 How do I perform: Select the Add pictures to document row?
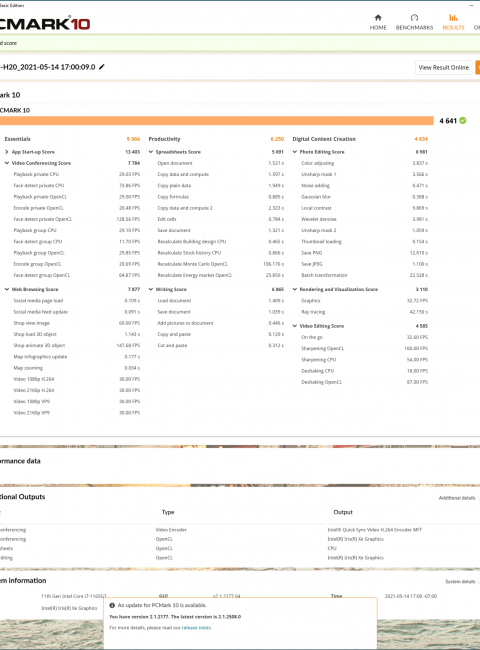click(x=221, y=323)
